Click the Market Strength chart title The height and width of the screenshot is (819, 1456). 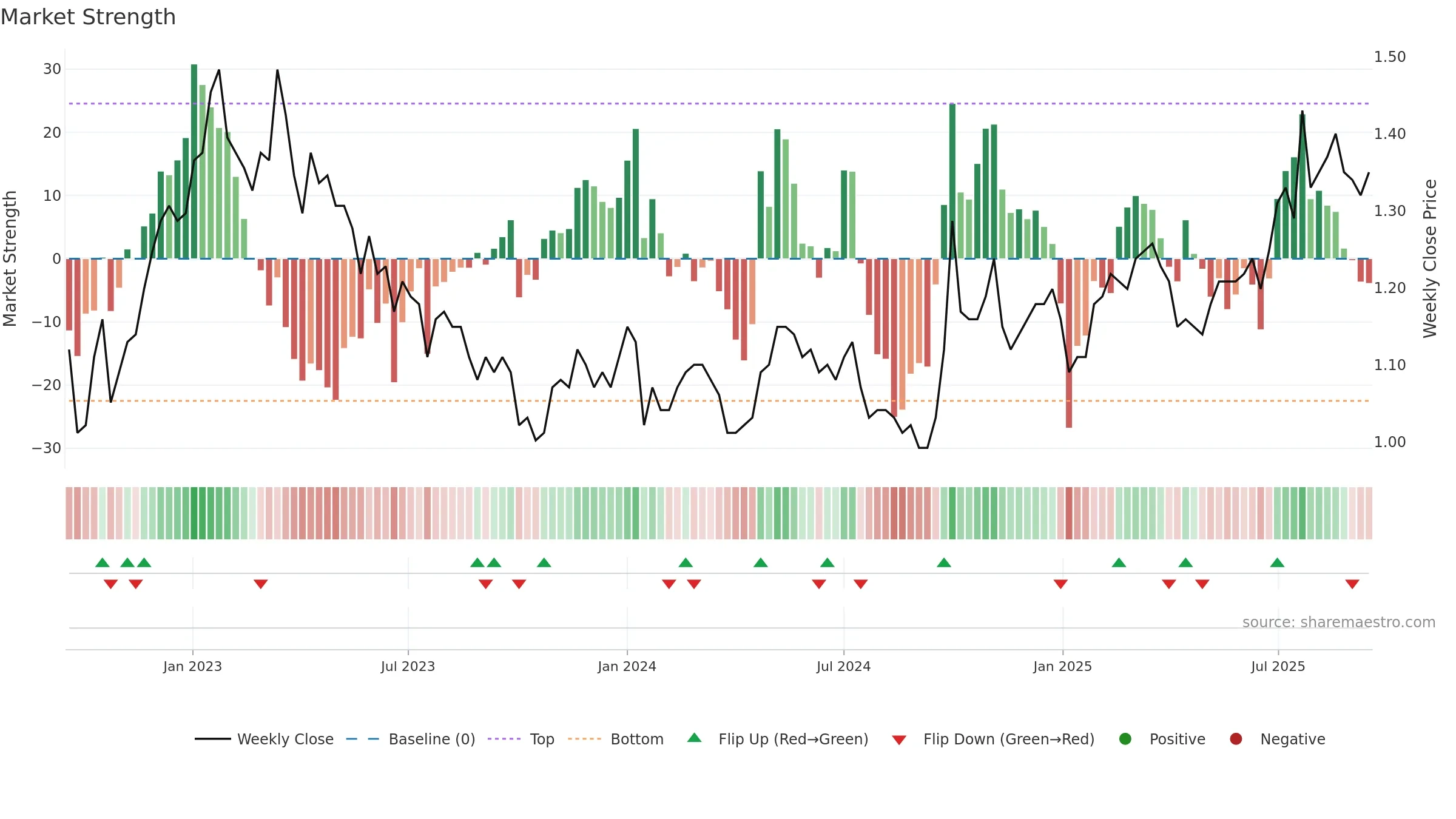coord(88,17)
